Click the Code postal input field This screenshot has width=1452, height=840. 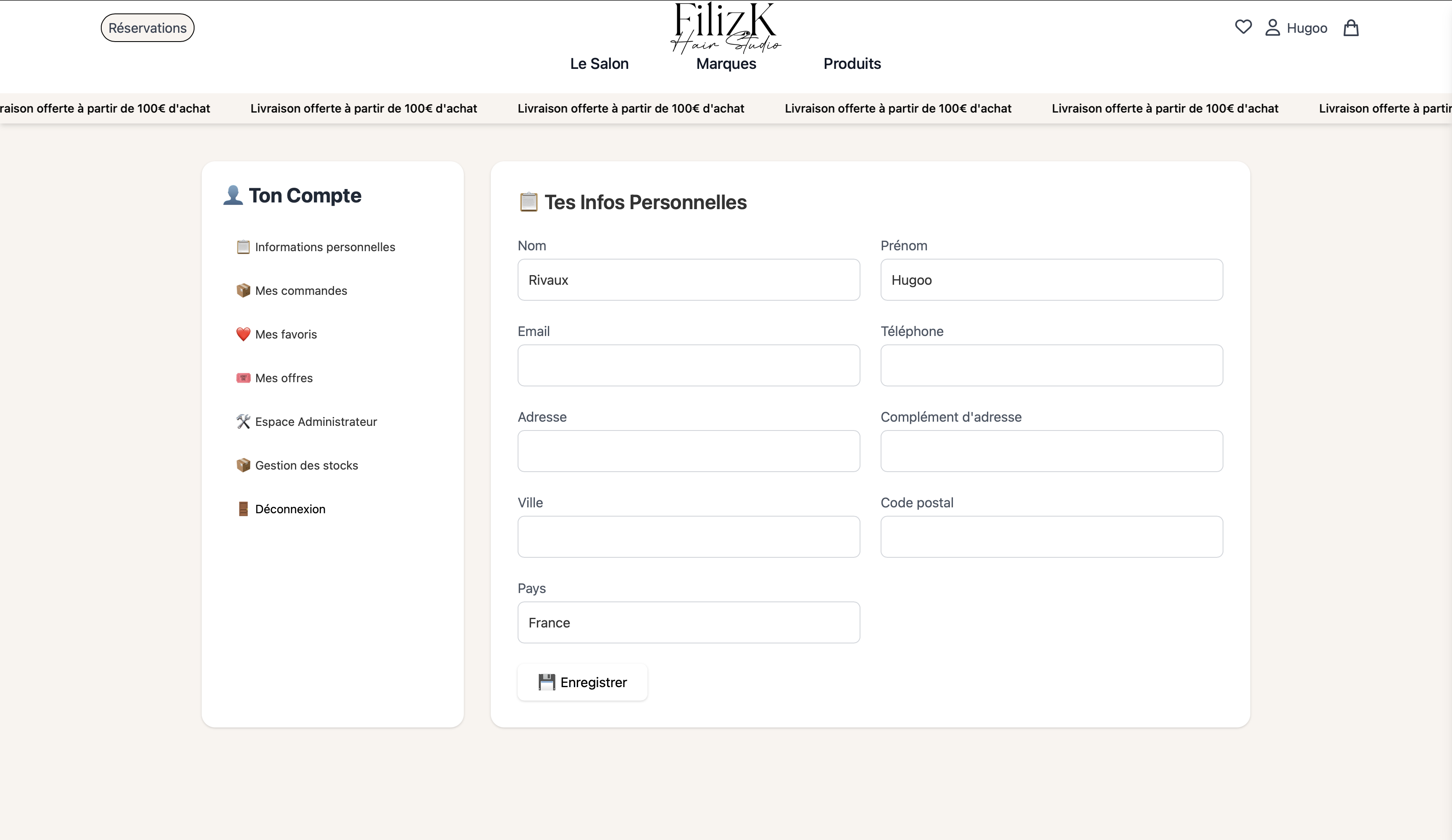click(x=1051, y=536)
